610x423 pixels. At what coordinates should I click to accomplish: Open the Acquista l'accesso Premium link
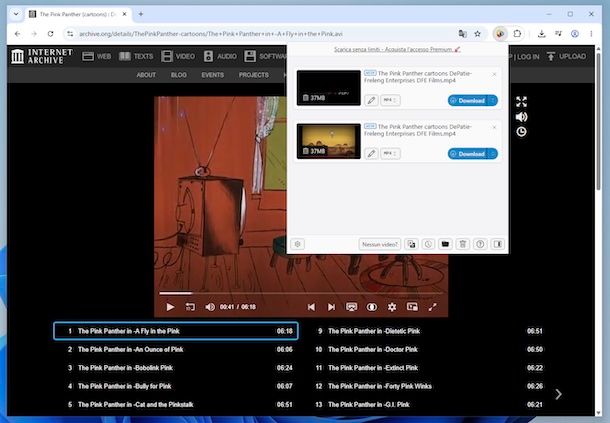point(397,49)
